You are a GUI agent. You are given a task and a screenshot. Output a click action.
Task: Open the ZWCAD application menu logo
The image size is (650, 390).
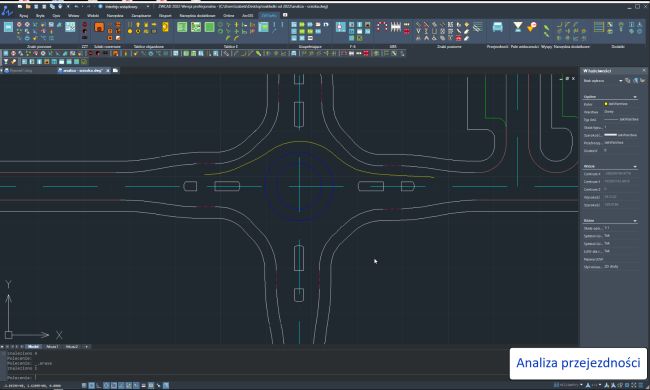pos(7,11)
